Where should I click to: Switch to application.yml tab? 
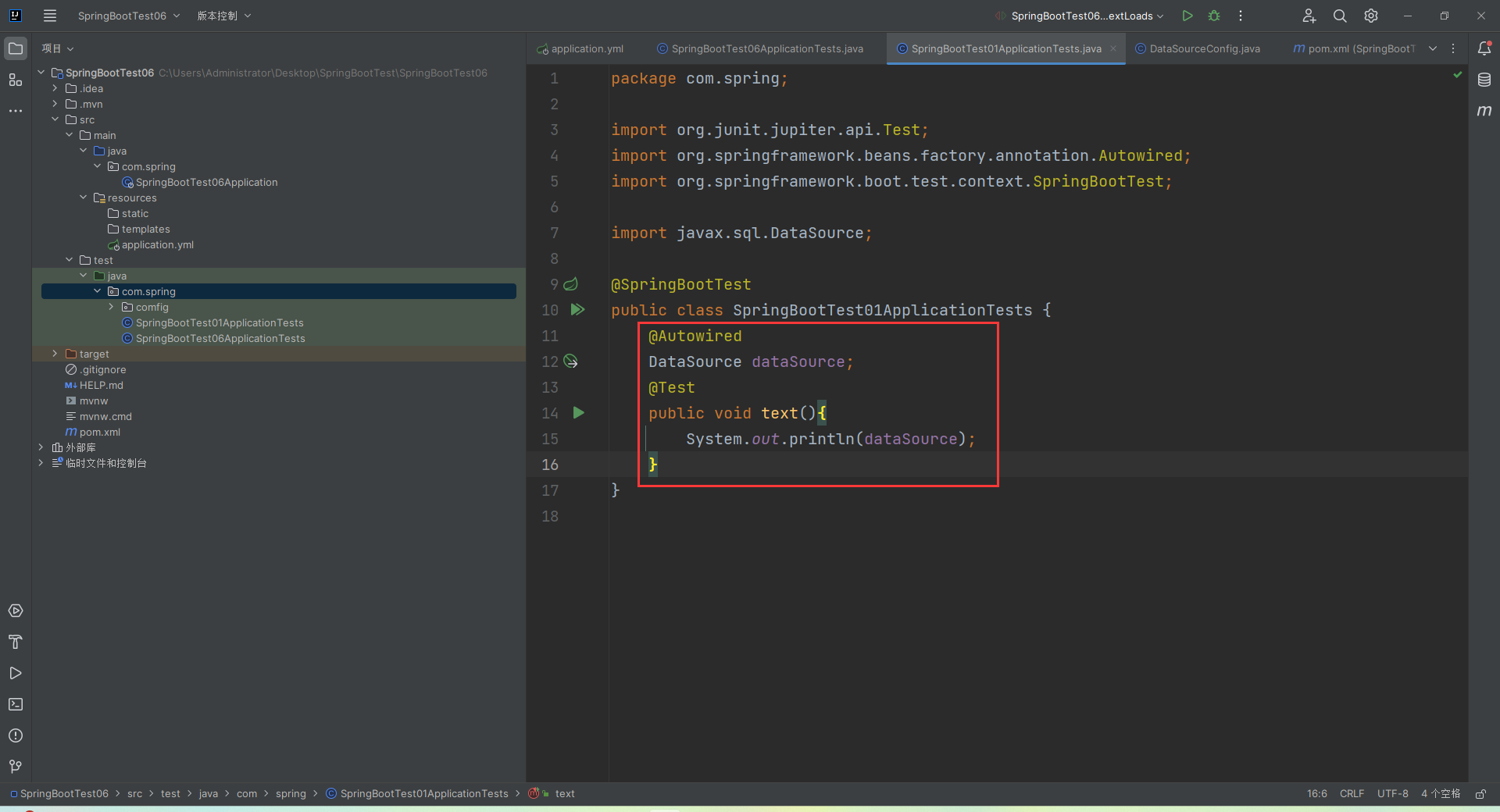click(x=580, y=48)
